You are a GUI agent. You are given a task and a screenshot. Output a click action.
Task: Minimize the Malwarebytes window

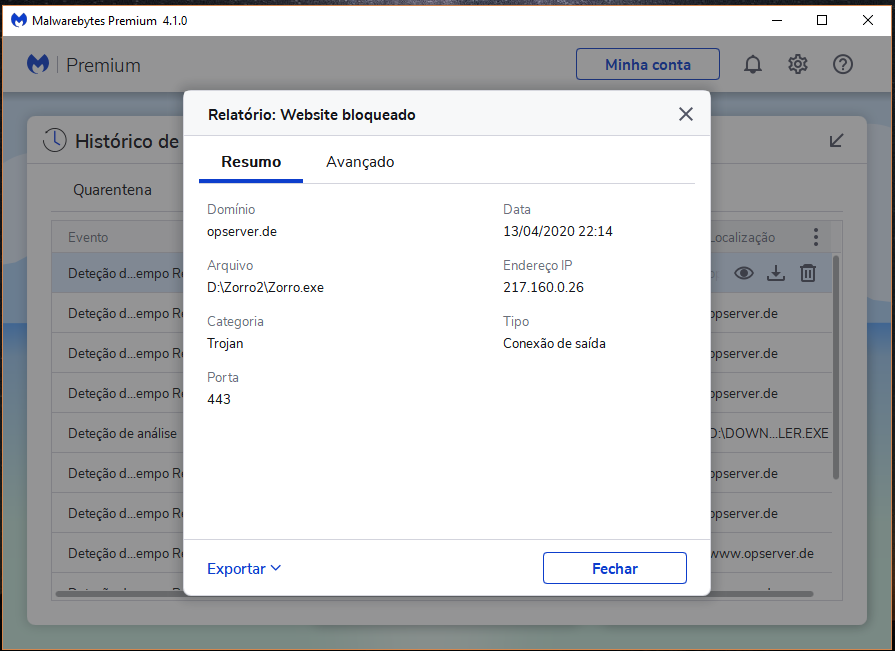(x=777, y=21)
